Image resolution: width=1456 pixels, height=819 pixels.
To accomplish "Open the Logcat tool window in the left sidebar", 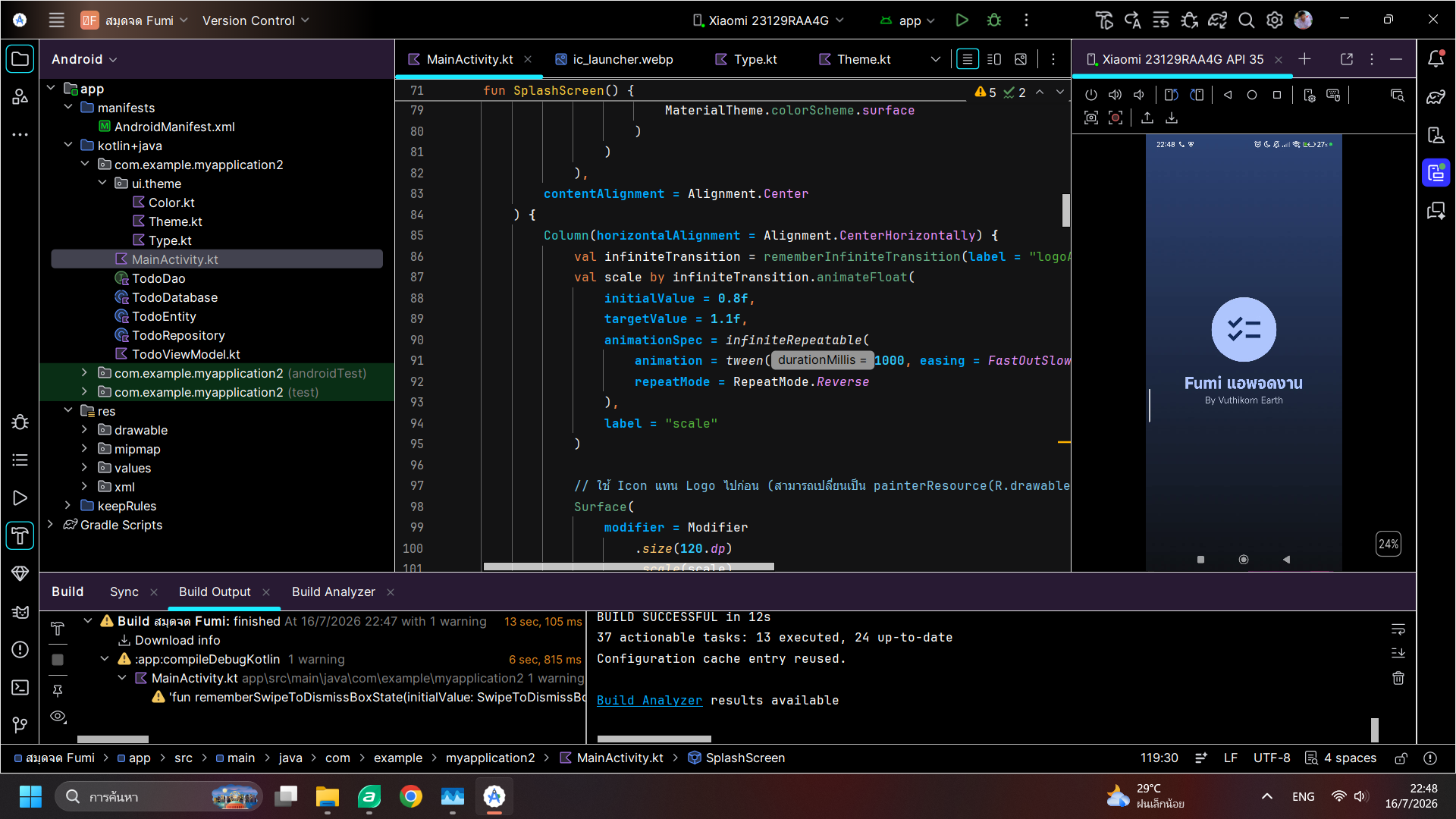I will pos(20,612).
